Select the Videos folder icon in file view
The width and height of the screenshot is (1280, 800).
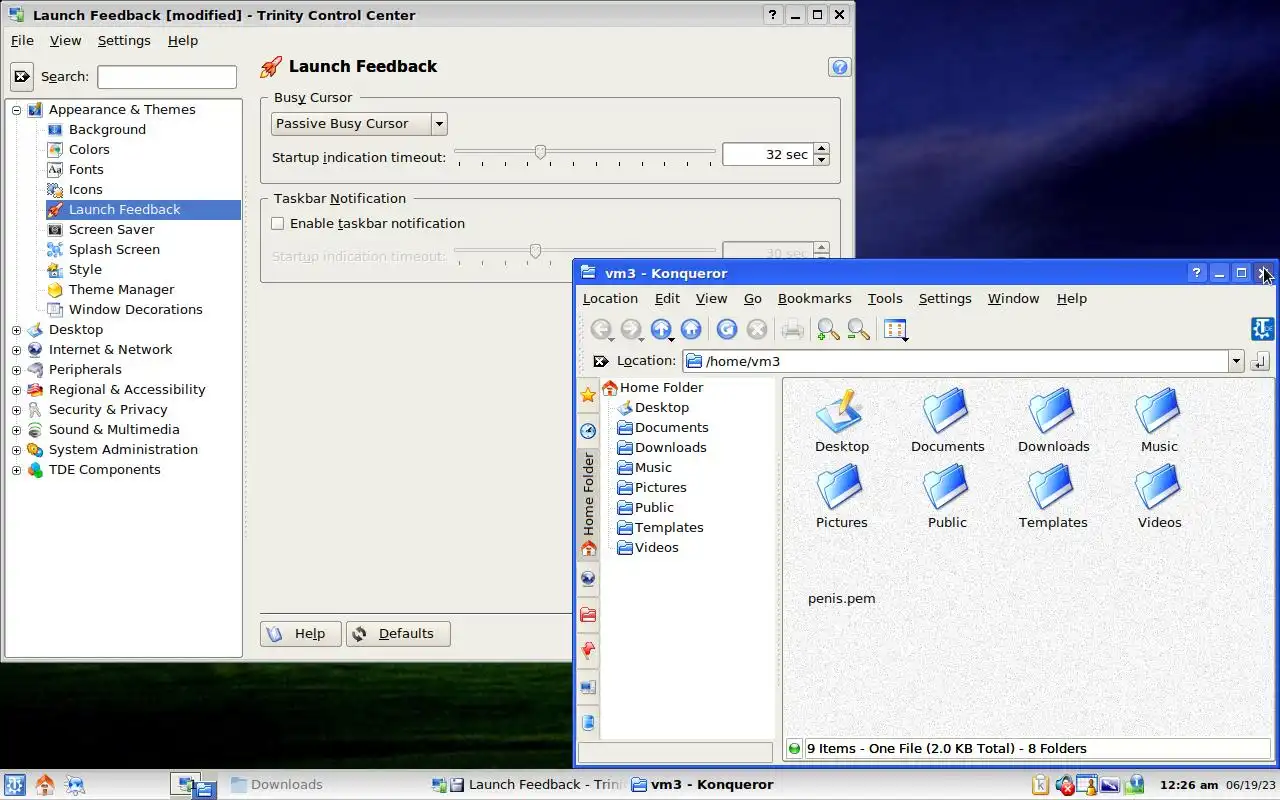pyautogui.click(x=1159, y=487)
